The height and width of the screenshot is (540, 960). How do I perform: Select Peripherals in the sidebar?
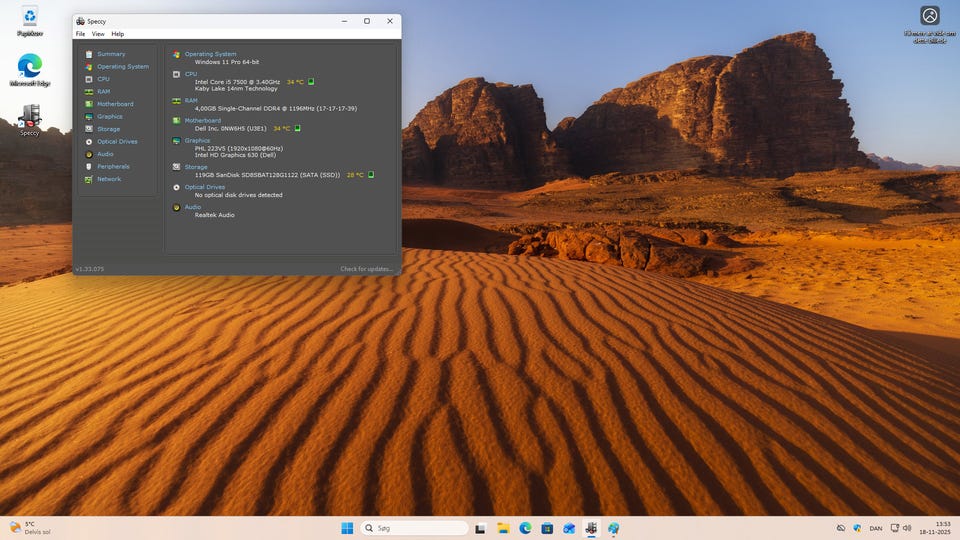pyautogui.click(x=112, y=166)
